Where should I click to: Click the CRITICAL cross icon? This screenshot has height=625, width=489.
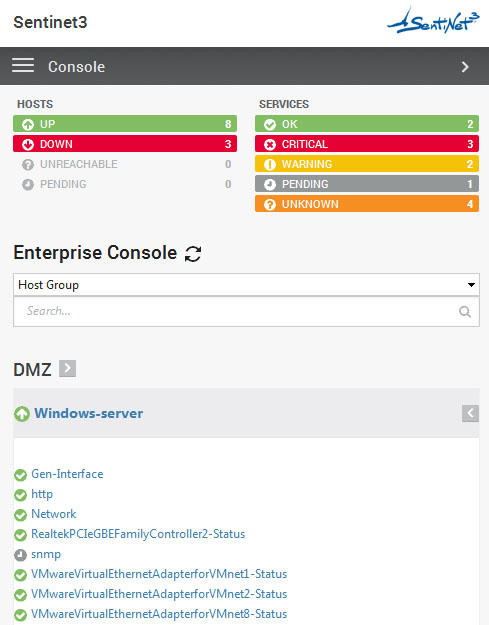[x=270, y=144]
